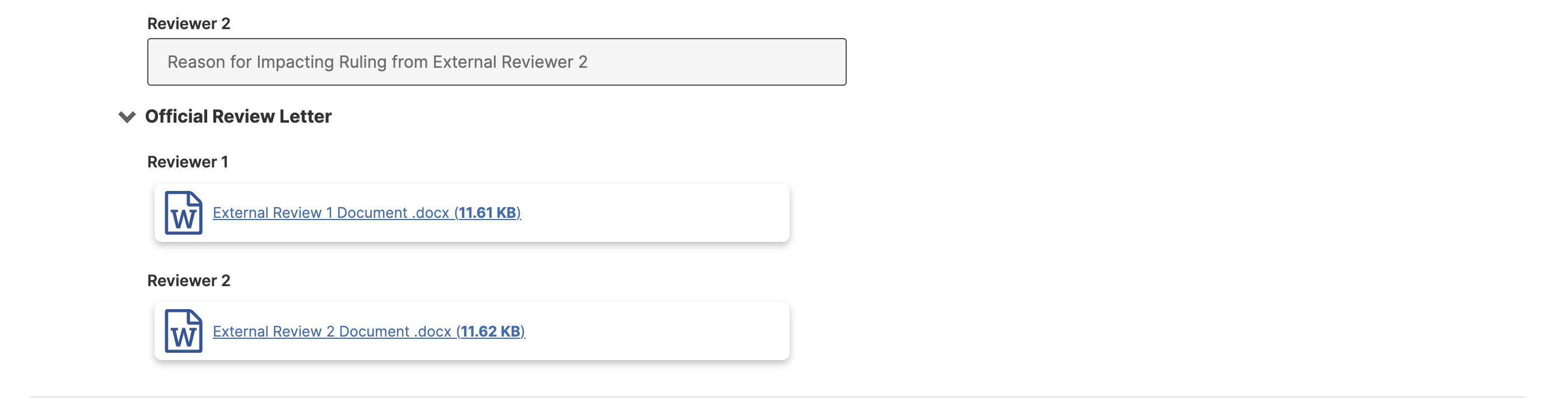
Task: Click the Official Review Letter section heading
Action: click(x=238, y=116)
